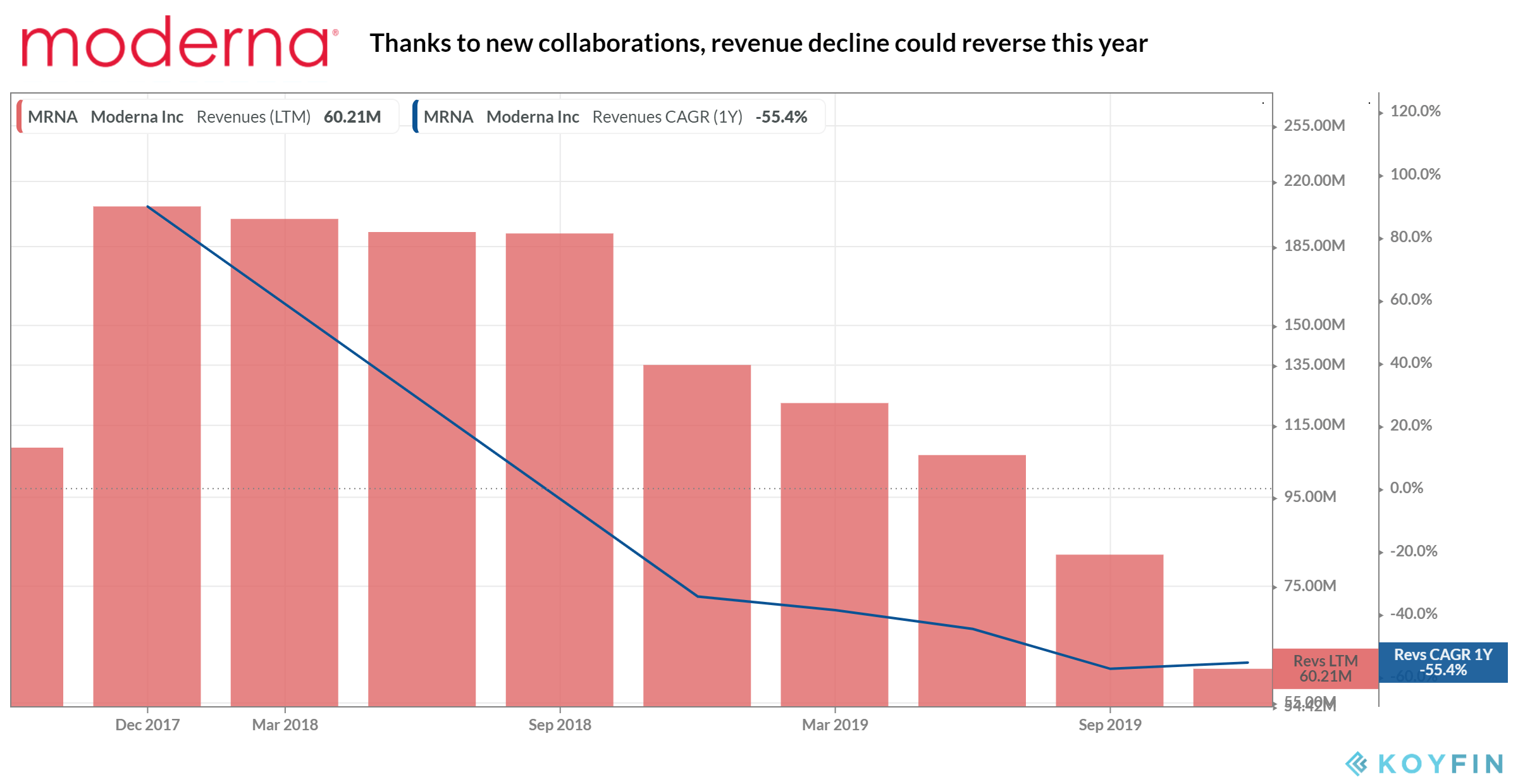The height and width of the screenshot is (784, 1518).
Task: Click the Koyfin logo mark
Action: tap(1356, 764)
